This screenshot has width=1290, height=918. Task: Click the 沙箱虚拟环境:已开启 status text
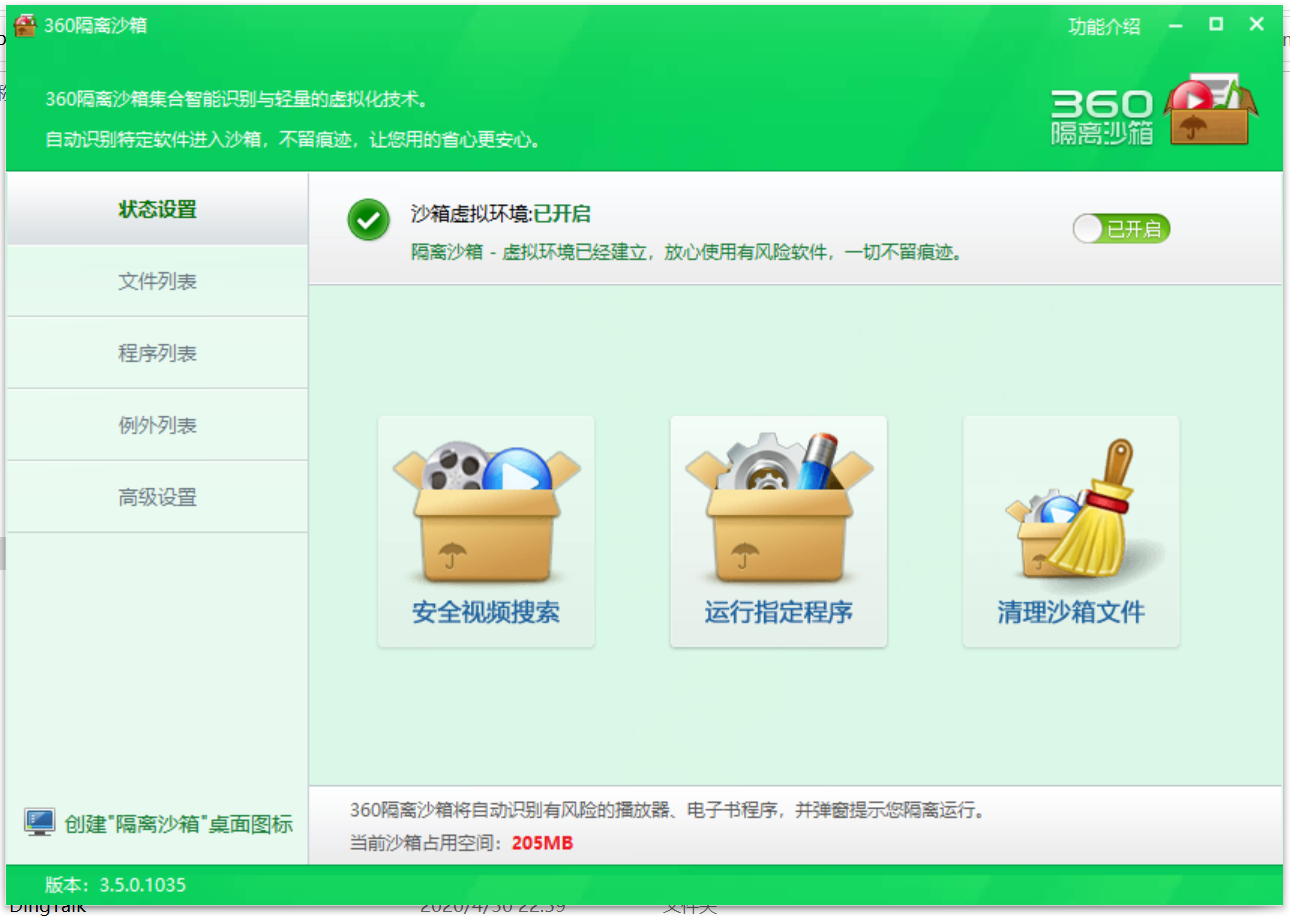pyautogui.click(x=501, y=213)
